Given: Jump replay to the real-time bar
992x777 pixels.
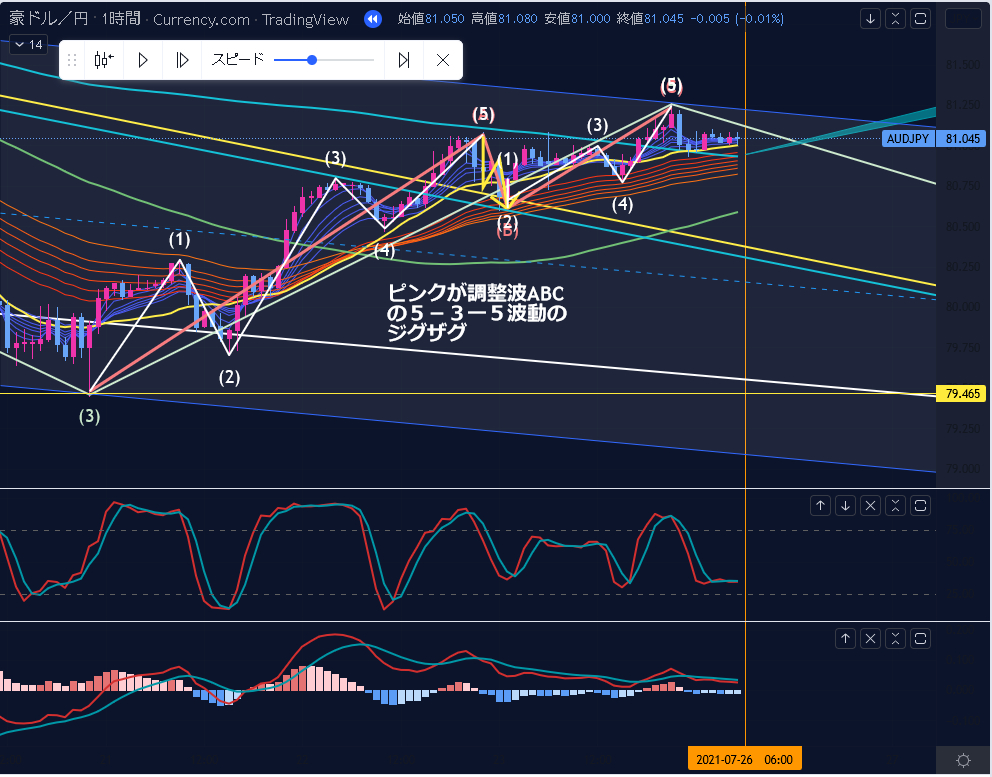Looking at the screenshot, I should point(404,60).
